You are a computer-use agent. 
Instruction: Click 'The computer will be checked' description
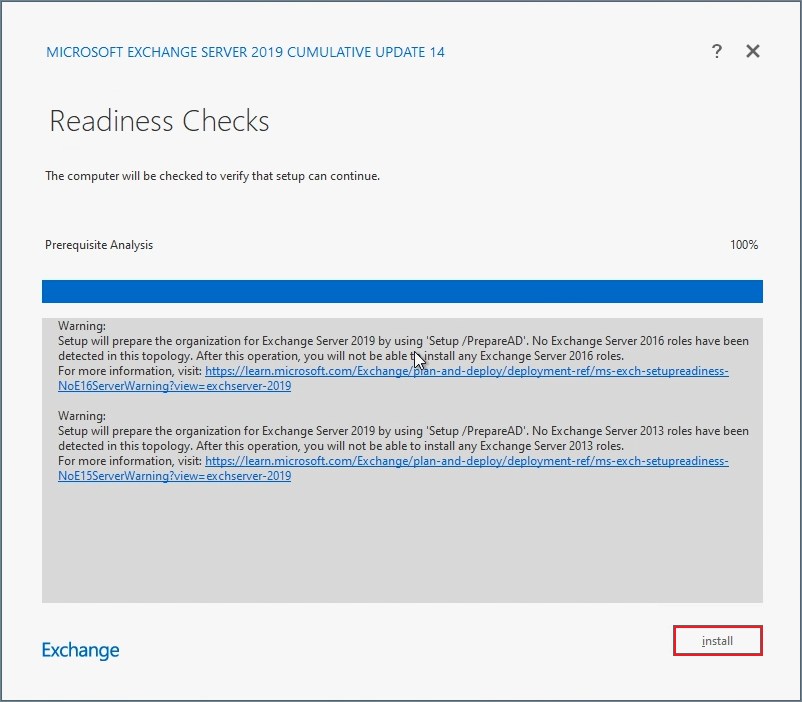coord(212,176)
